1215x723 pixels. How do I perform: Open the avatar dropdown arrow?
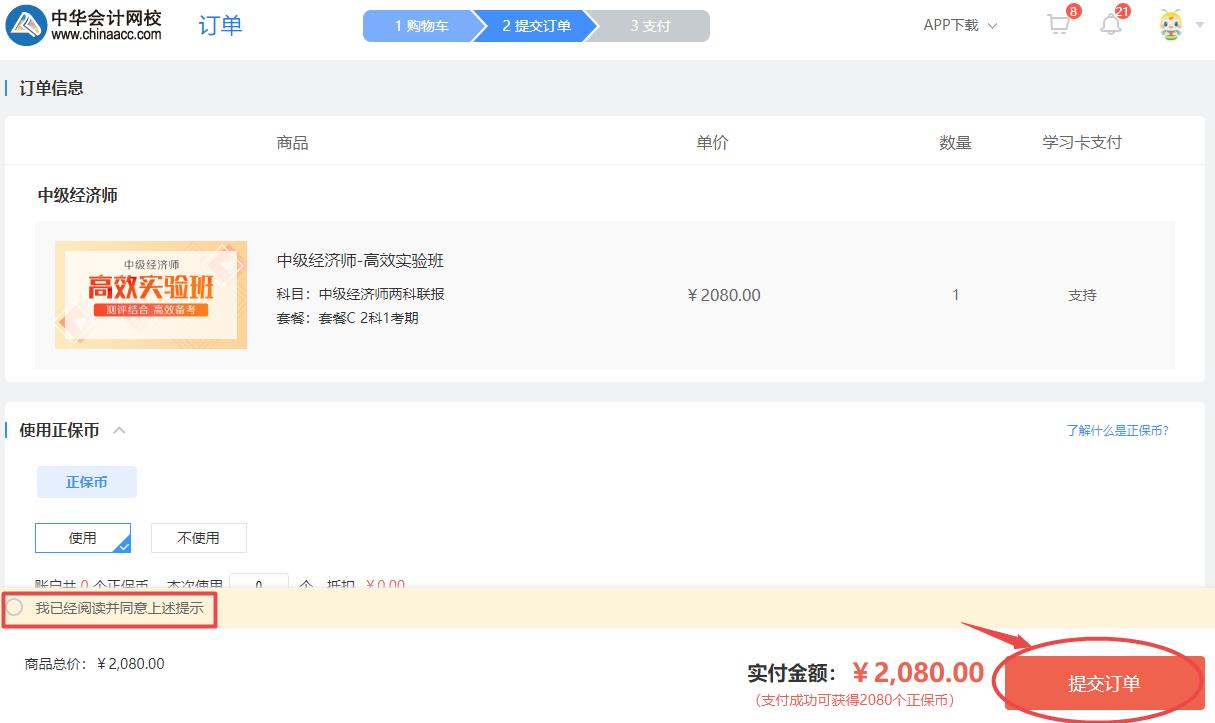1198,25
